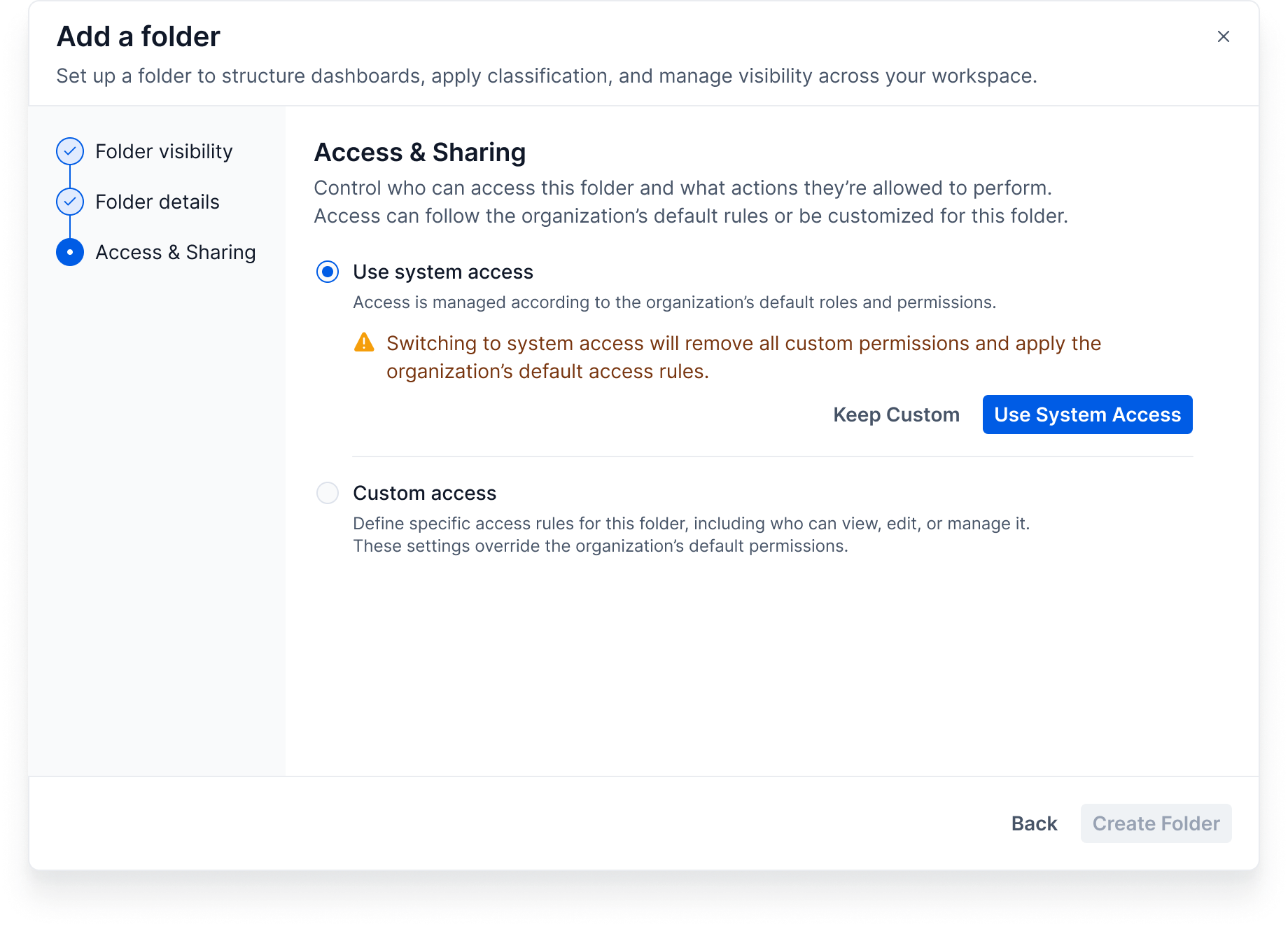Click the Use system access option label
The height and width of the screenshot is (927, 1288).
pyautogui.click(x=443, y=272)
